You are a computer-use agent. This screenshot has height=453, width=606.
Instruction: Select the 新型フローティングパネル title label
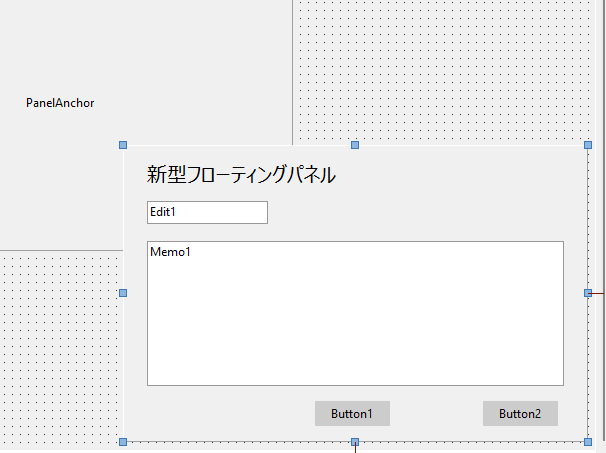tap(241, 175)
